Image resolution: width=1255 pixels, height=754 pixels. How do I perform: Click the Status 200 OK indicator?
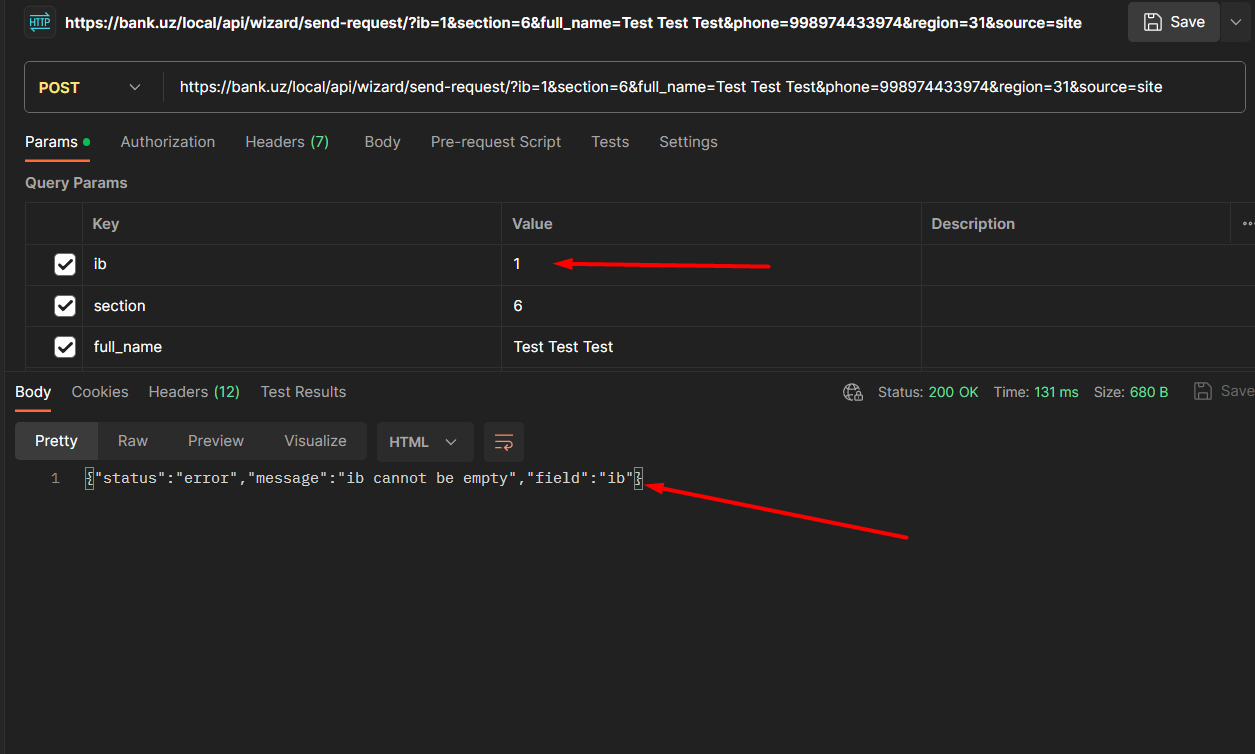[x=928, y=392]
